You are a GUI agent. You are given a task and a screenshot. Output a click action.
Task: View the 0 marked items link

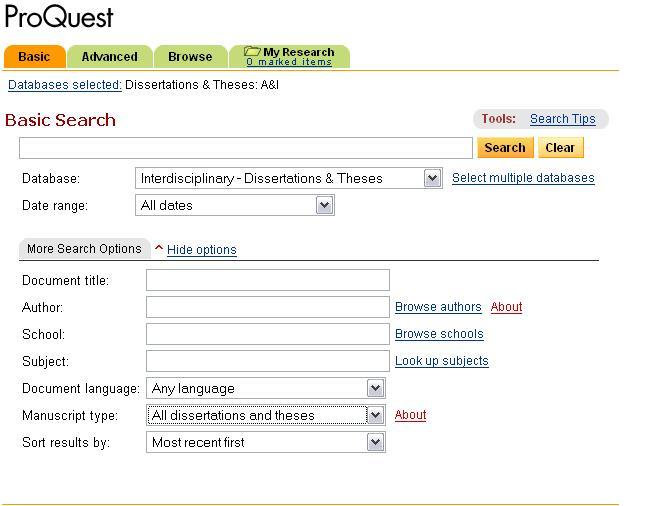(289, 62)
